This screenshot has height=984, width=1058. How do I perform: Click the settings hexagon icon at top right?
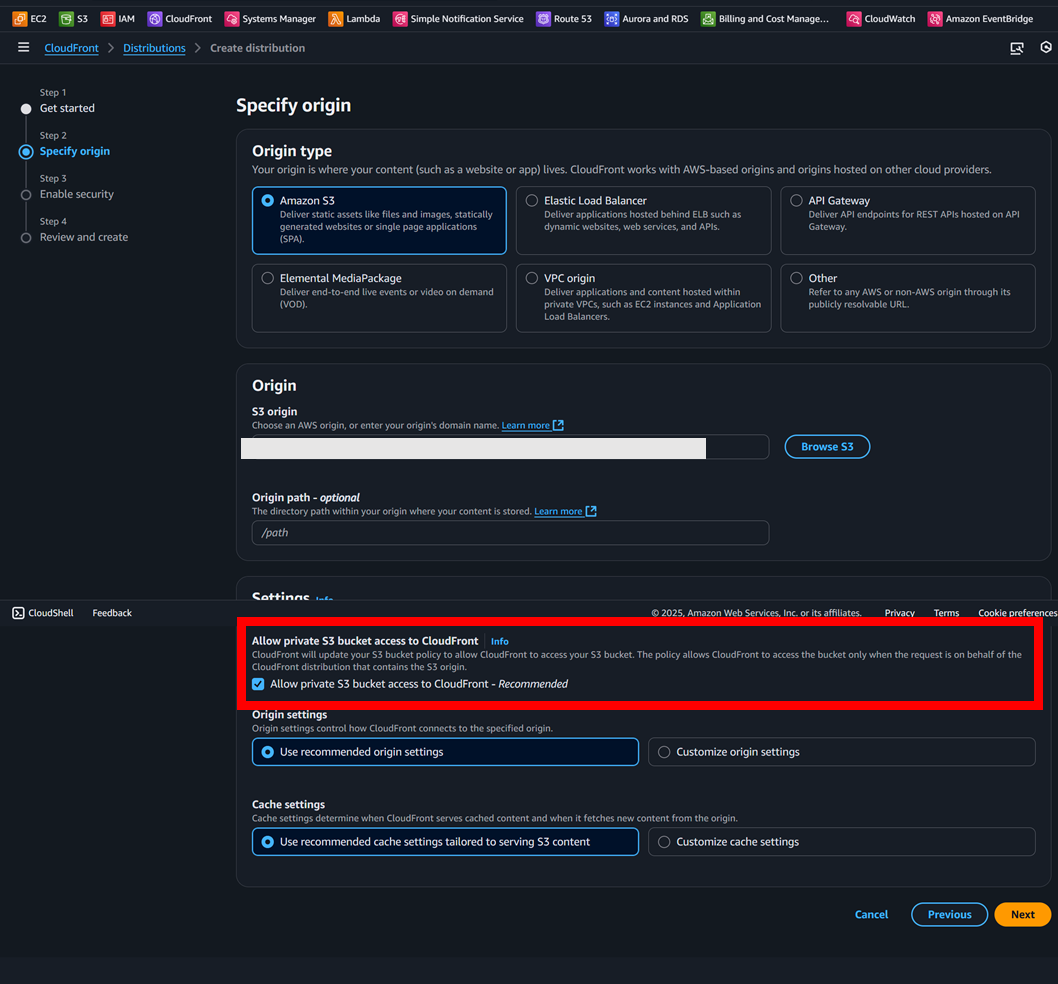(1046, 47)
